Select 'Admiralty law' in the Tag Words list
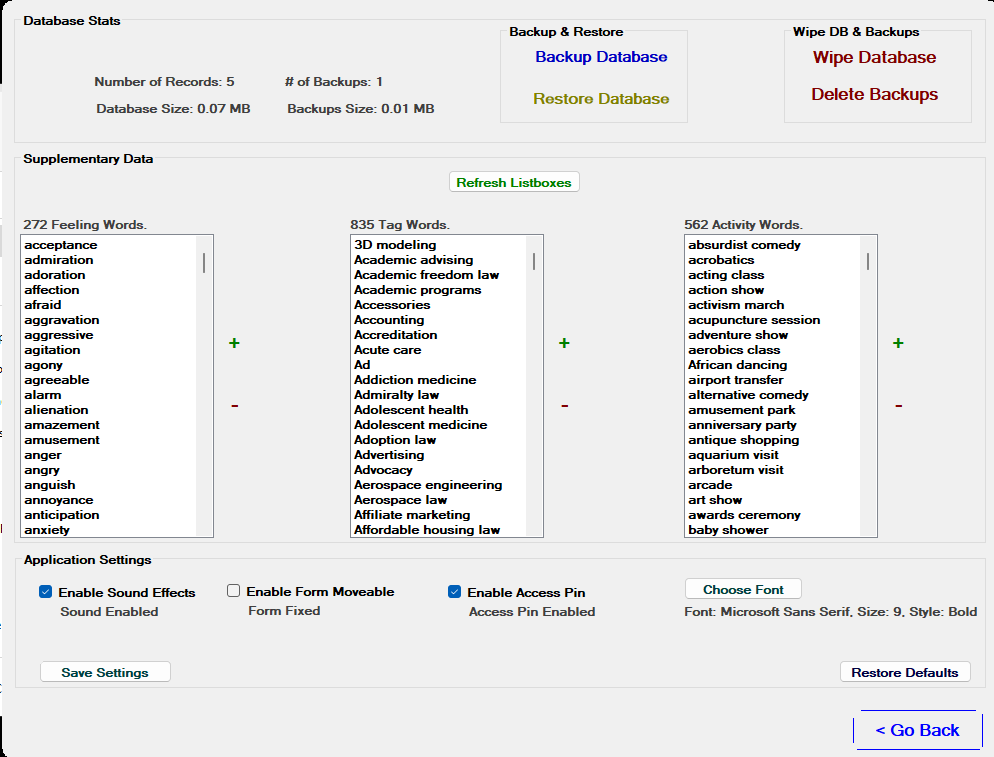This screenshot has width=994, height=757. click(x=439, y=395)
